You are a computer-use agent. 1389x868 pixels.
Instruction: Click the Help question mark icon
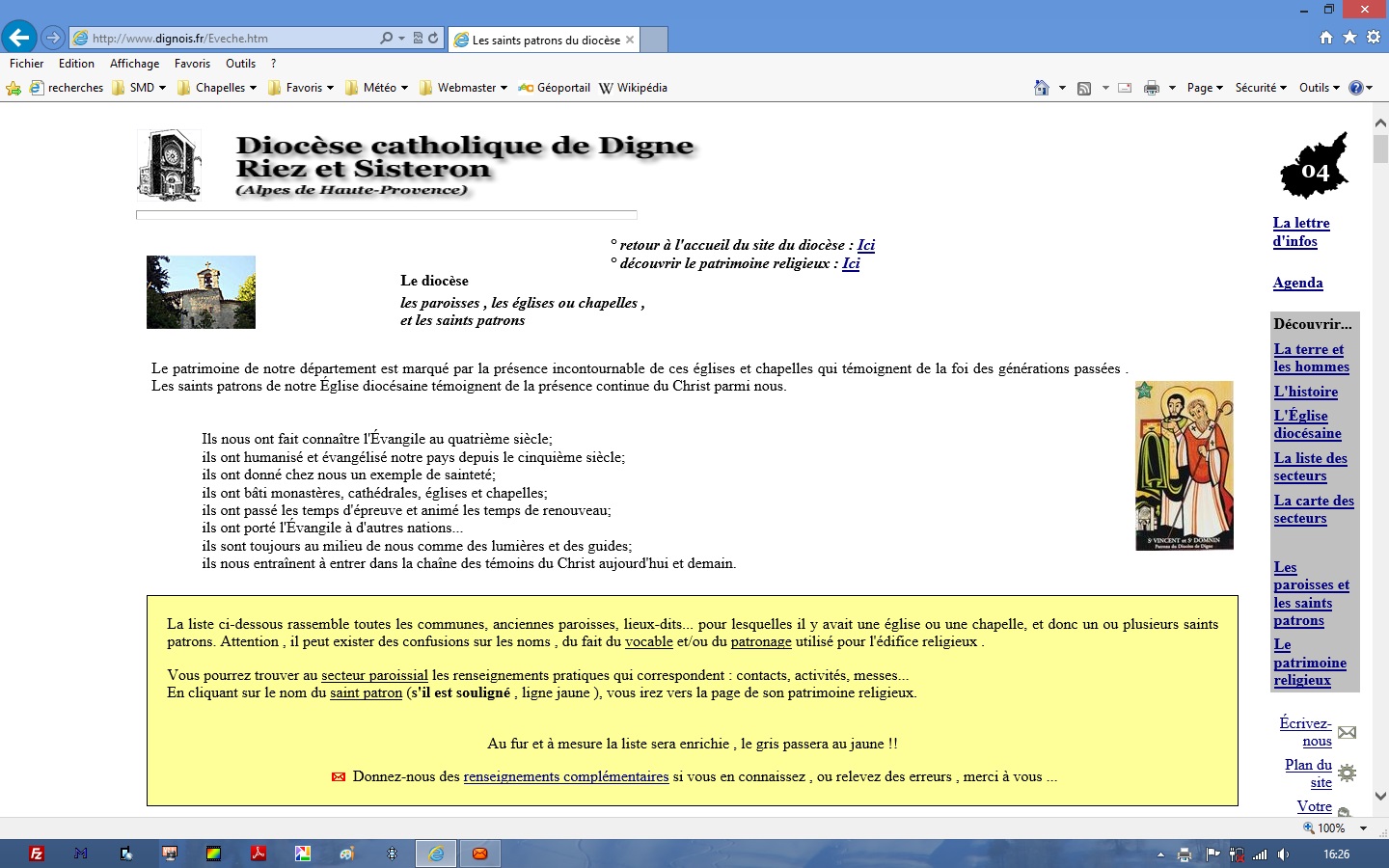tap(1355, 88)
